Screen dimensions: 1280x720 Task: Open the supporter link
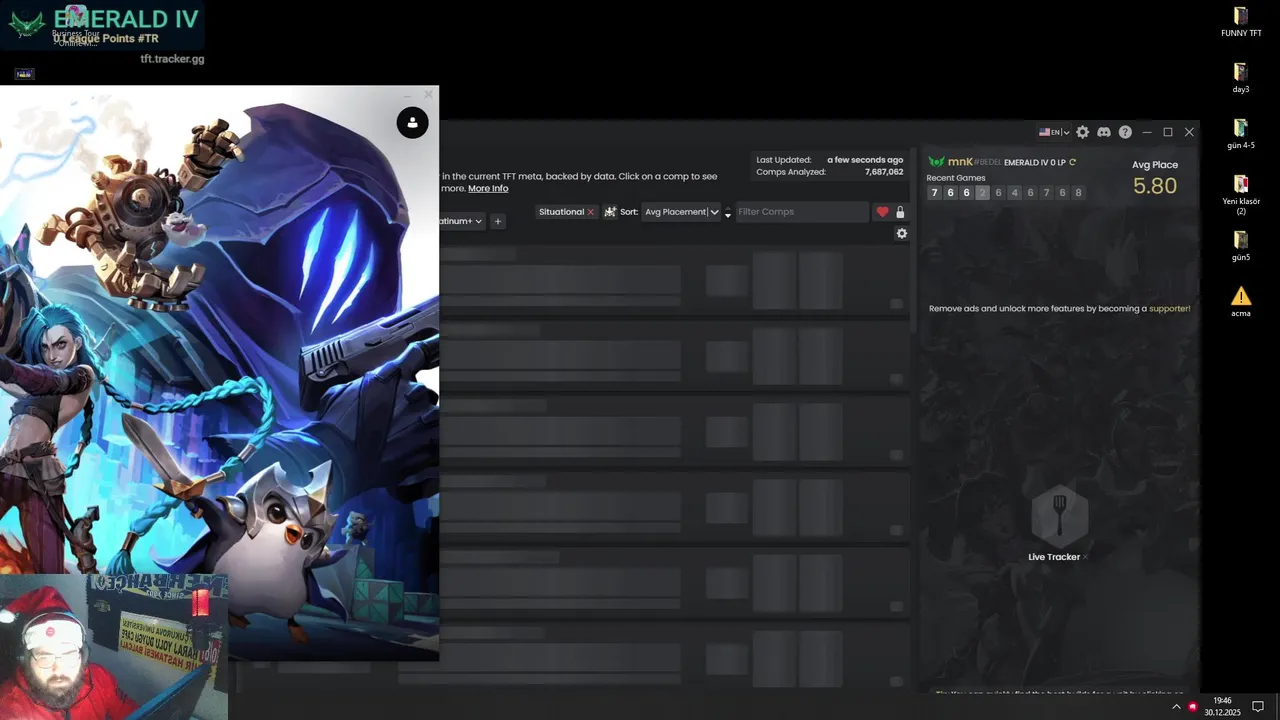point(1169,309)
